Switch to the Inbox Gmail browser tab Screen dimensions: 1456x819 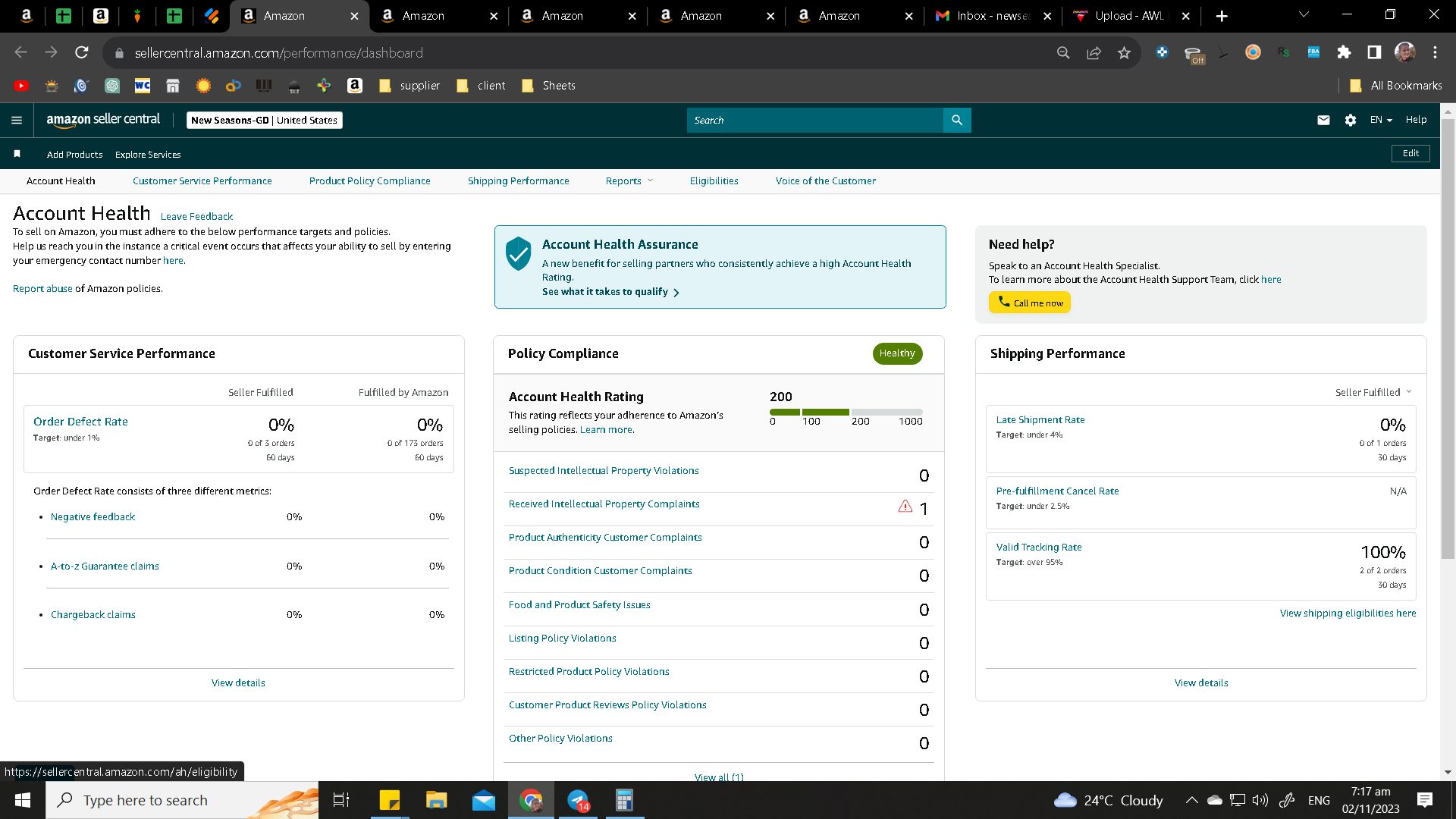(993, 16)
